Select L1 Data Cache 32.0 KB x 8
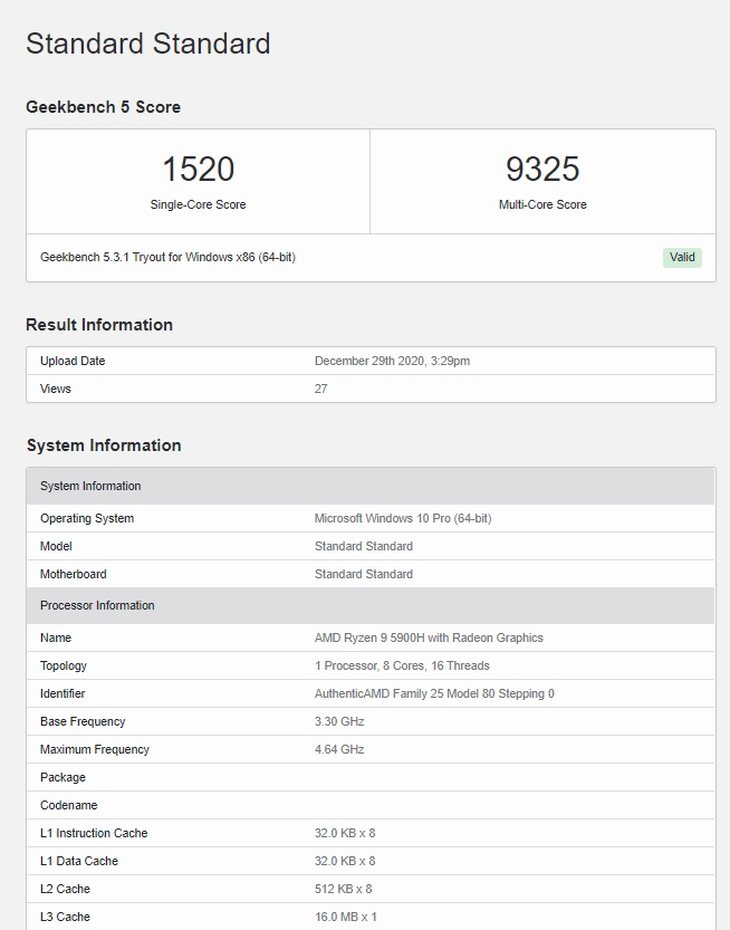730x930 pixels. (345, 861)
